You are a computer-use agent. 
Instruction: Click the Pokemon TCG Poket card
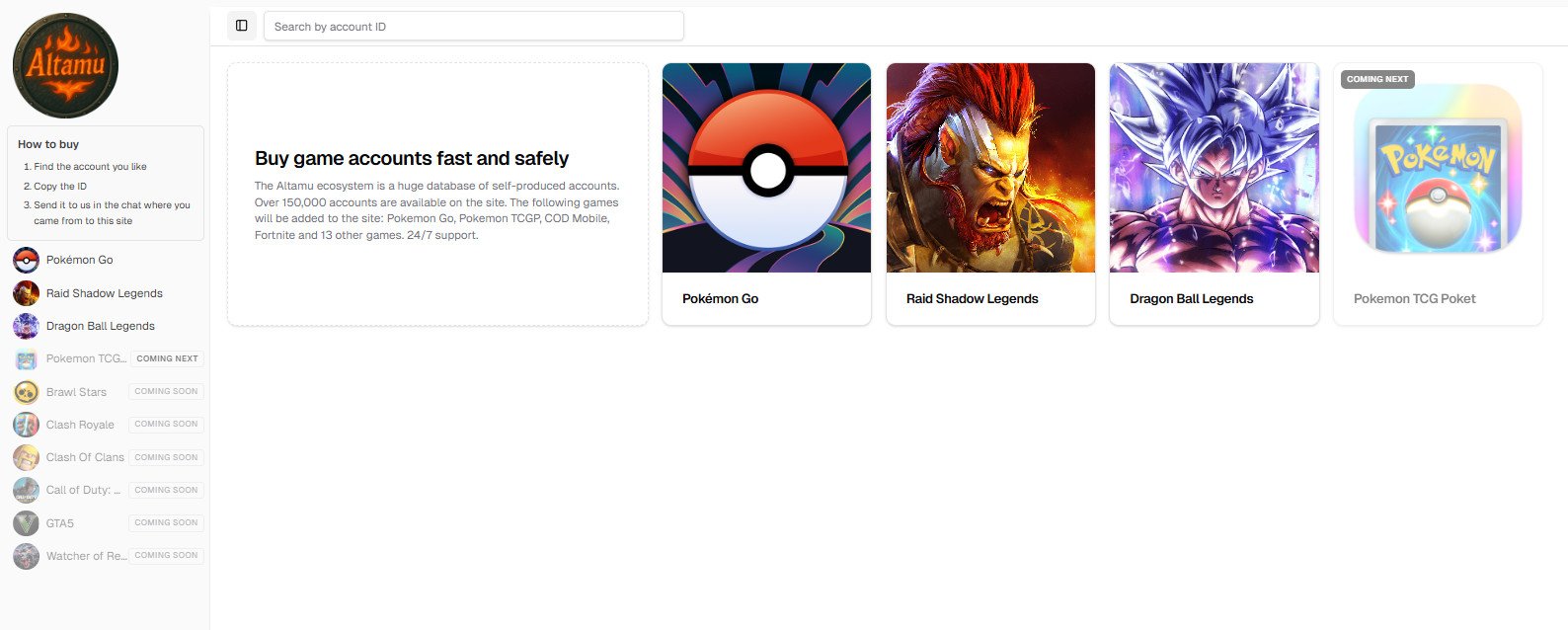(x=1438, y=195)
